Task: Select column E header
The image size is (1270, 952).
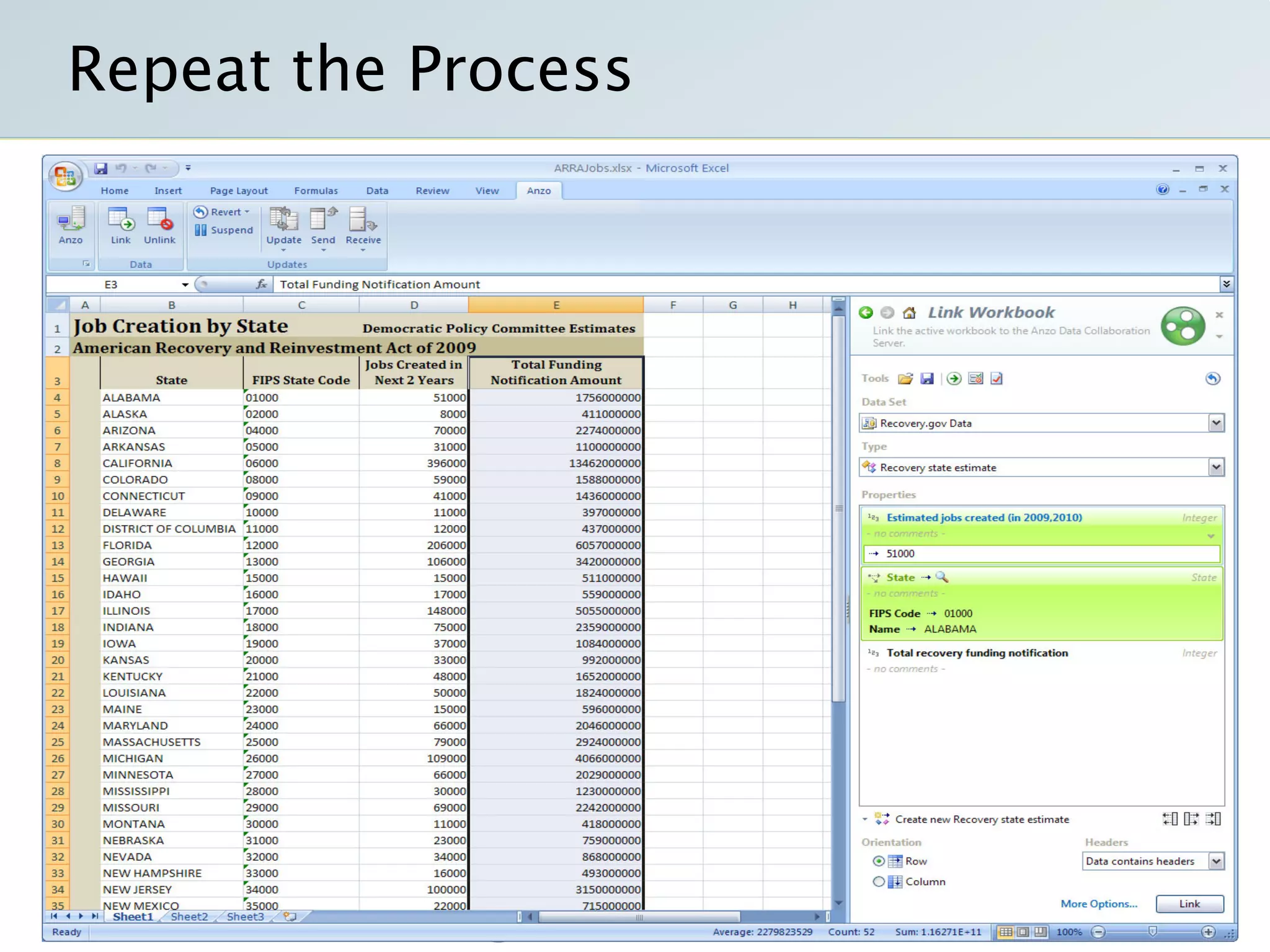Action: [556, 305]
